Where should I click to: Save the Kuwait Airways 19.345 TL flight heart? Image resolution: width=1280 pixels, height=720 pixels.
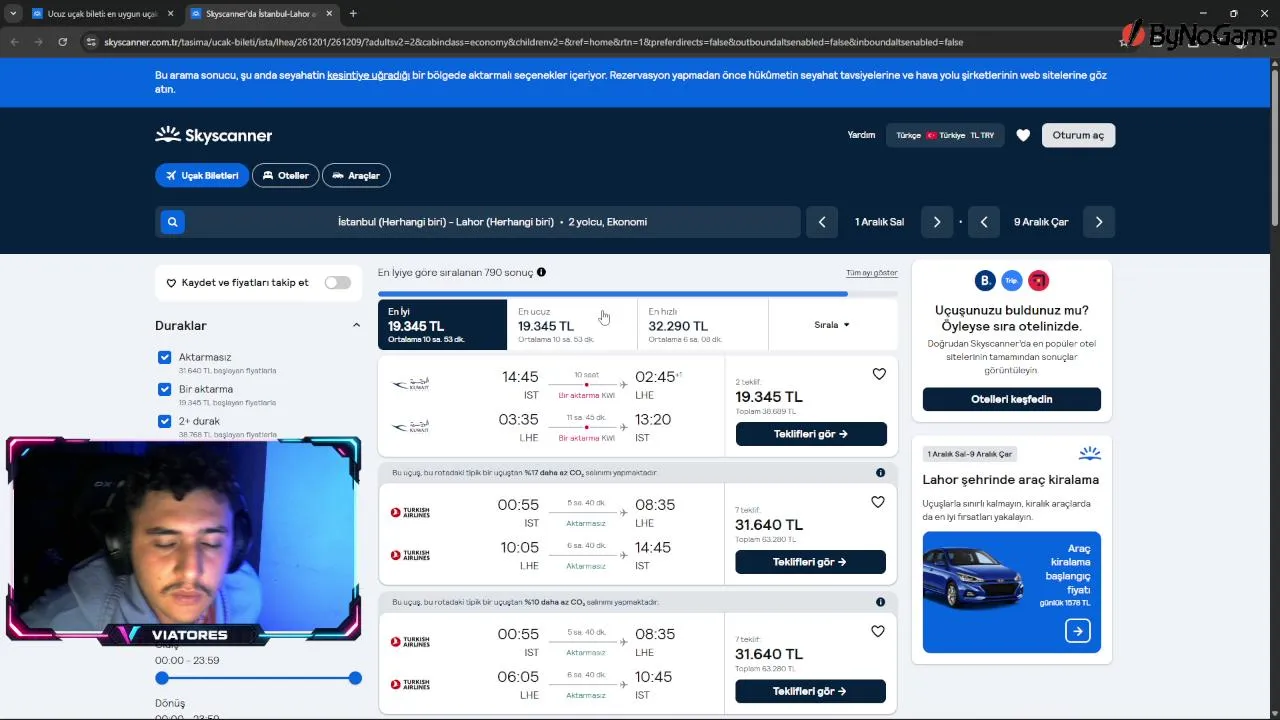[x=879, y=374]
